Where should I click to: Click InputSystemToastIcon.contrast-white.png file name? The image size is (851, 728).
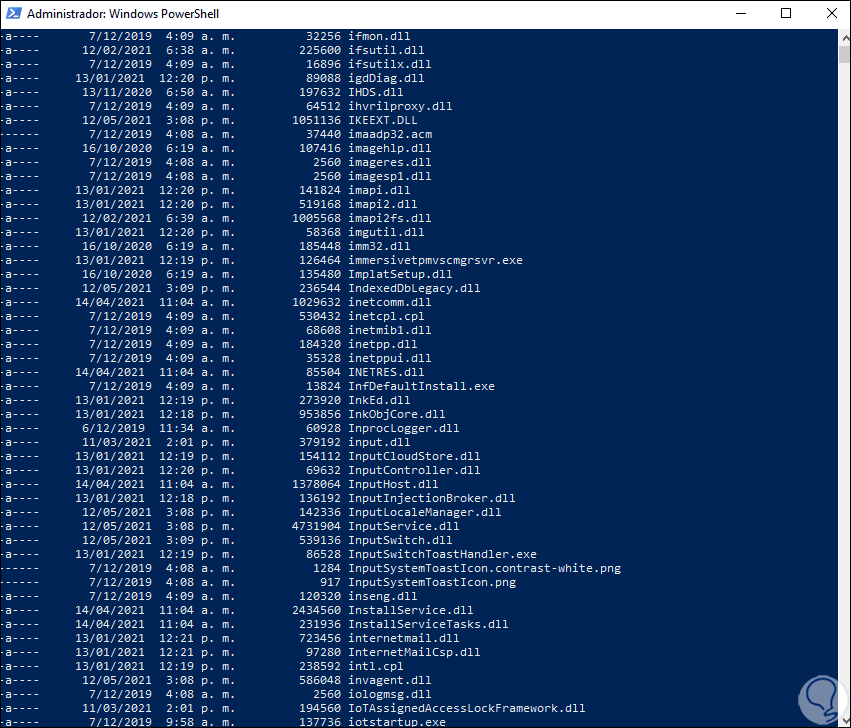[484, 569]
